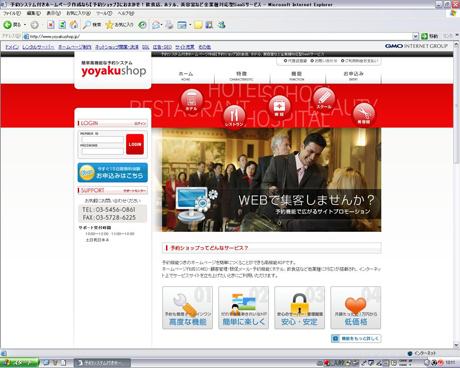Select the restaurant fork and knife icon
Image resolution: width=460 pixels, height=368 pixels.
tap(234, 116)
